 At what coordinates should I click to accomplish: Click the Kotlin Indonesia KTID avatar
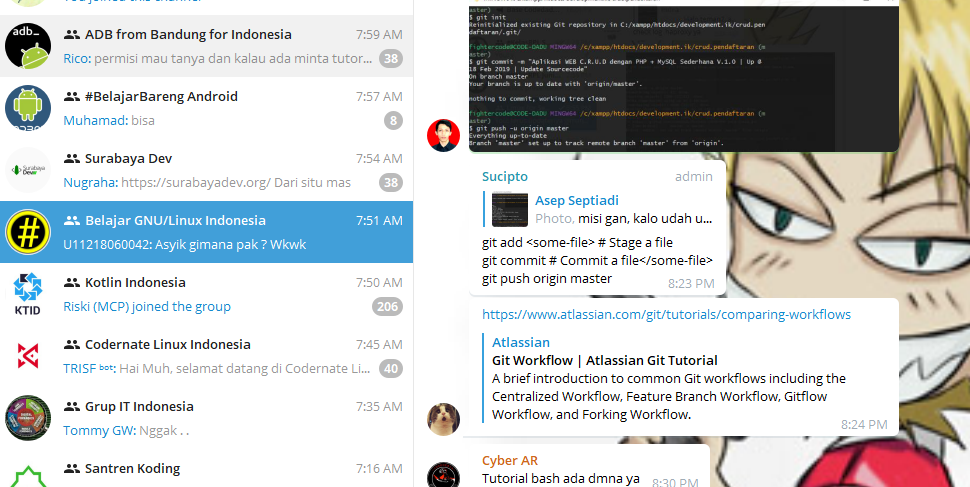tap(28, 294)
